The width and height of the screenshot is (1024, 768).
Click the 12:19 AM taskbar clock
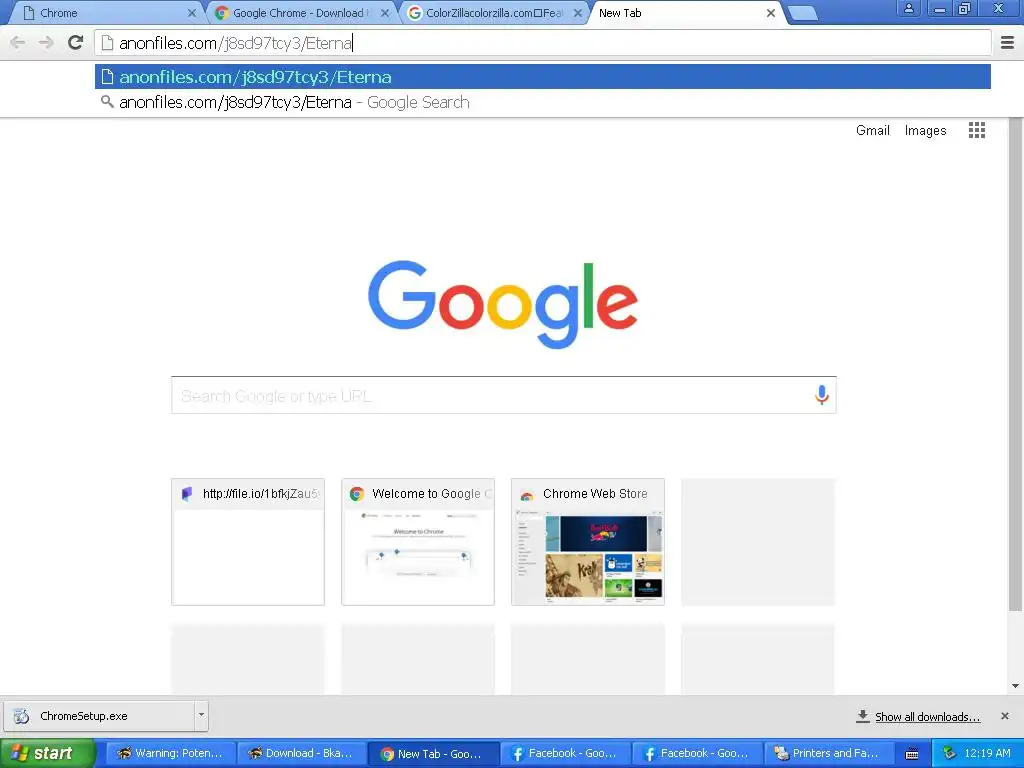987,754
